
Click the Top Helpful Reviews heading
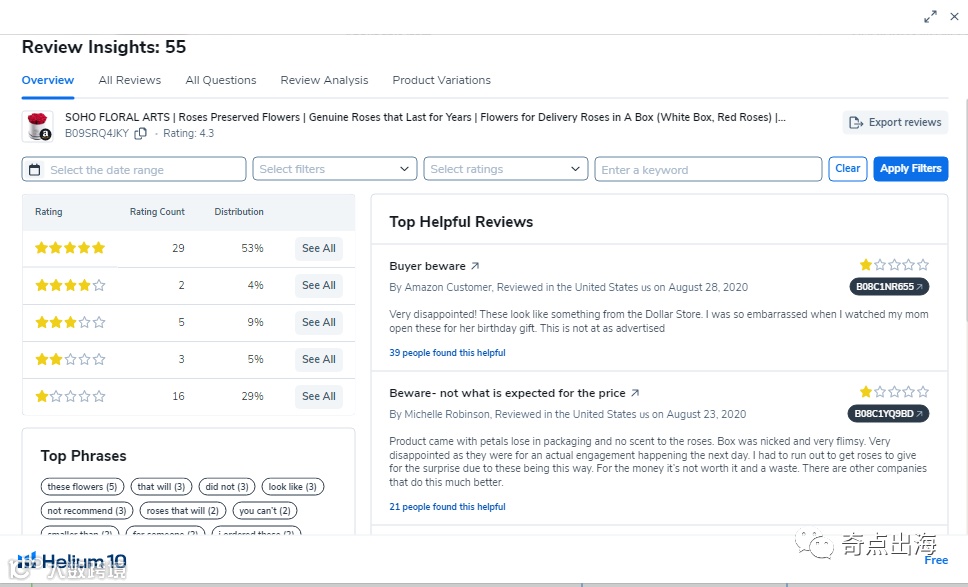tap(461, 222)
